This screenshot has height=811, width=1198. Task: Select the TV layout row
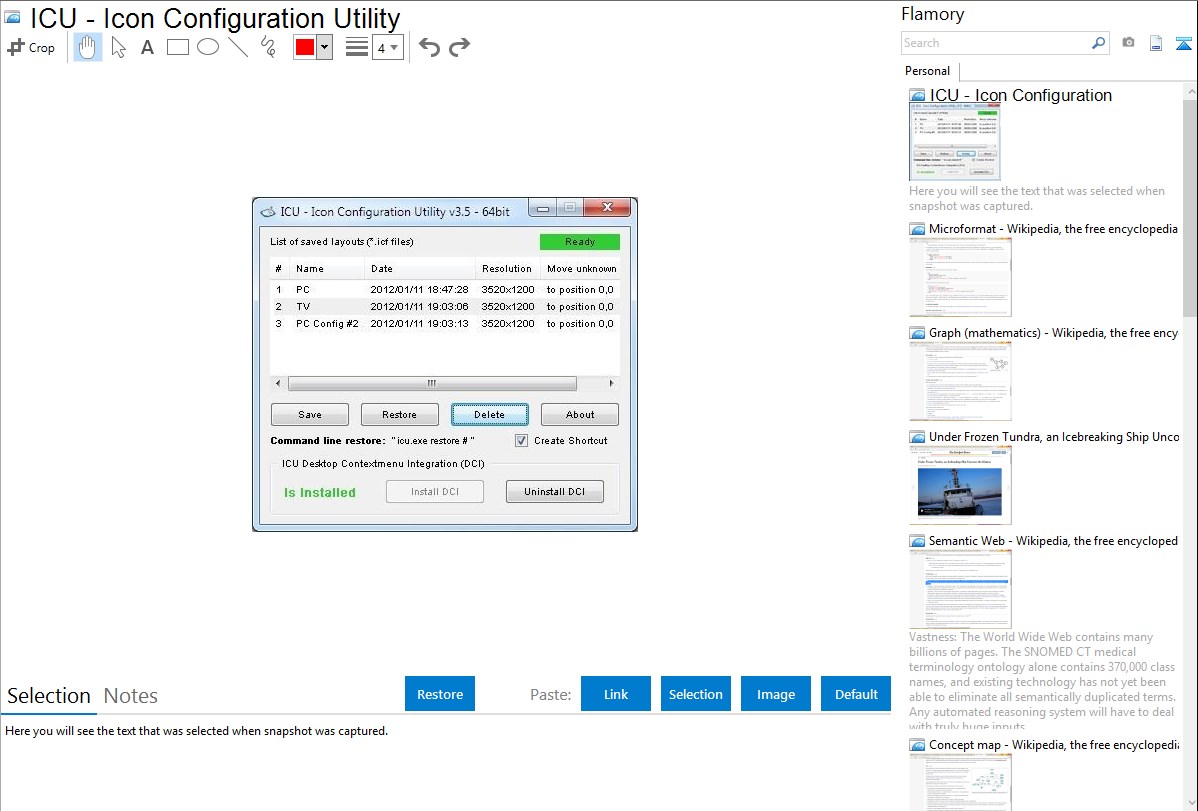[x=445, y=307]
